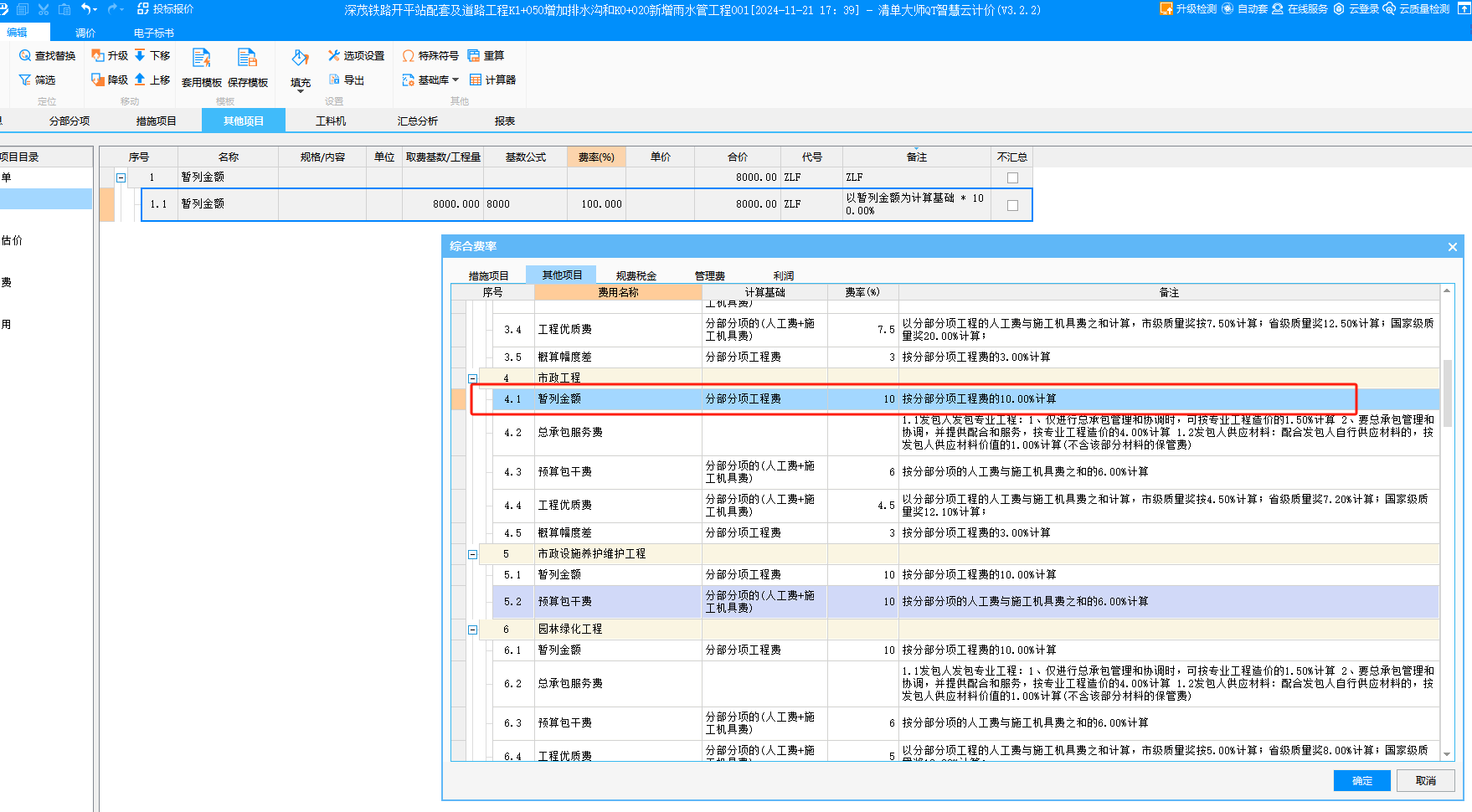Insert 特殊符号 special symbol
The width and height of the screenshot is (1472, 812).
[x=430, y=55]
